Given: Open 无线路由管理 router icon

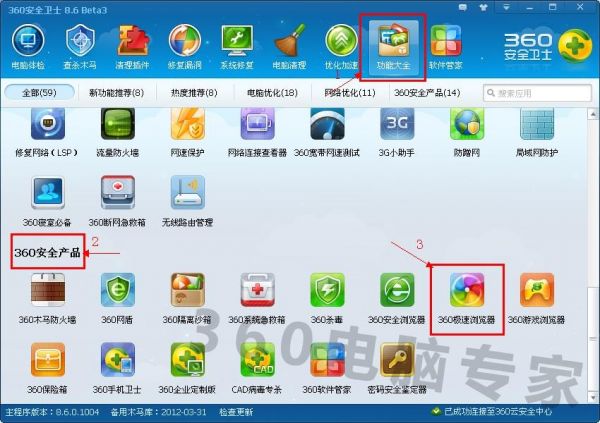Looking at the screenshot, I should tap(187, 196).
